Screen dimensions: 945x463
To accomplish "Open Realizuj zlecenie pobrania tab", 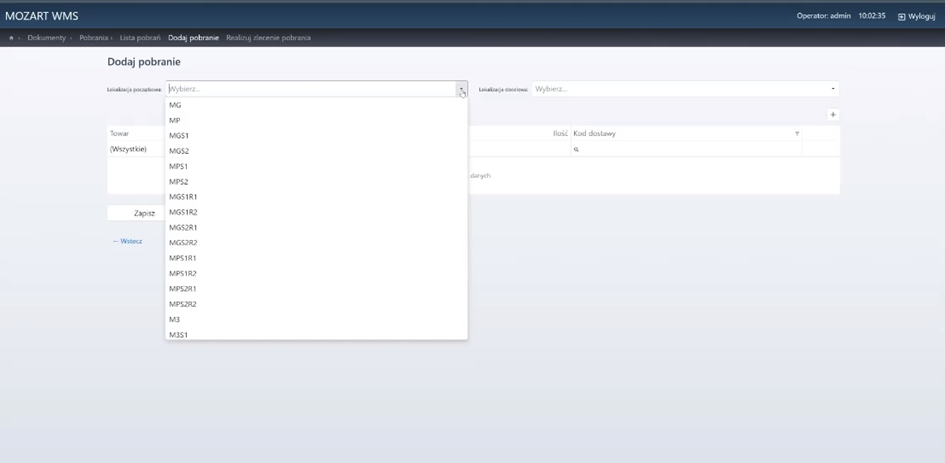I will tap(268, 38).
